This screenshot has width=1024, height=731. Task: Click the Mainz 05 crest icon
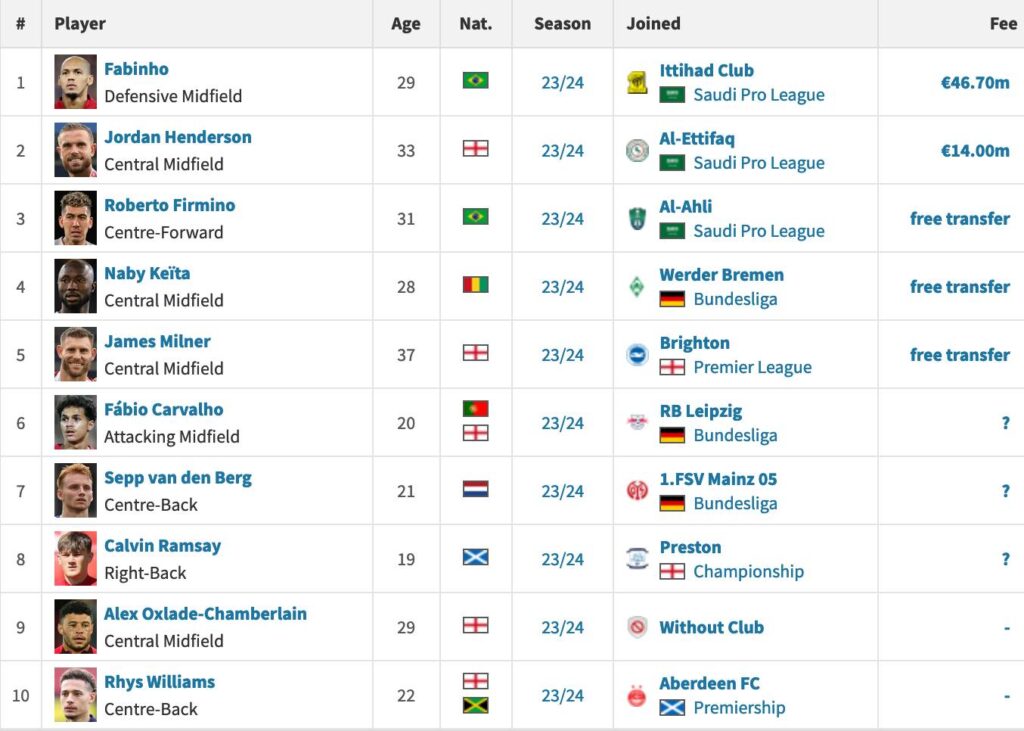coord(637,491)
